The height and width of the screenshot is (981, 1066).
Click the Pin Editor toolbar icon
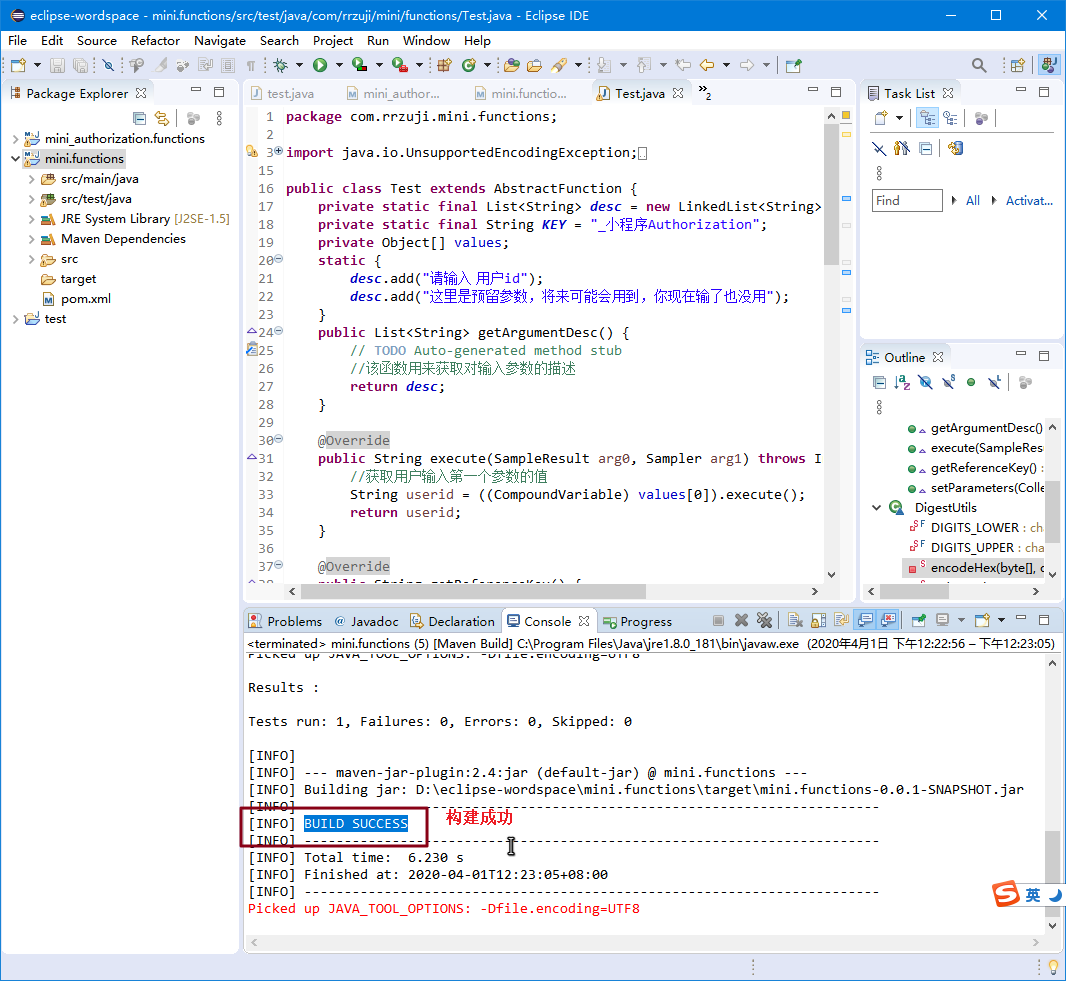(793, 65)
